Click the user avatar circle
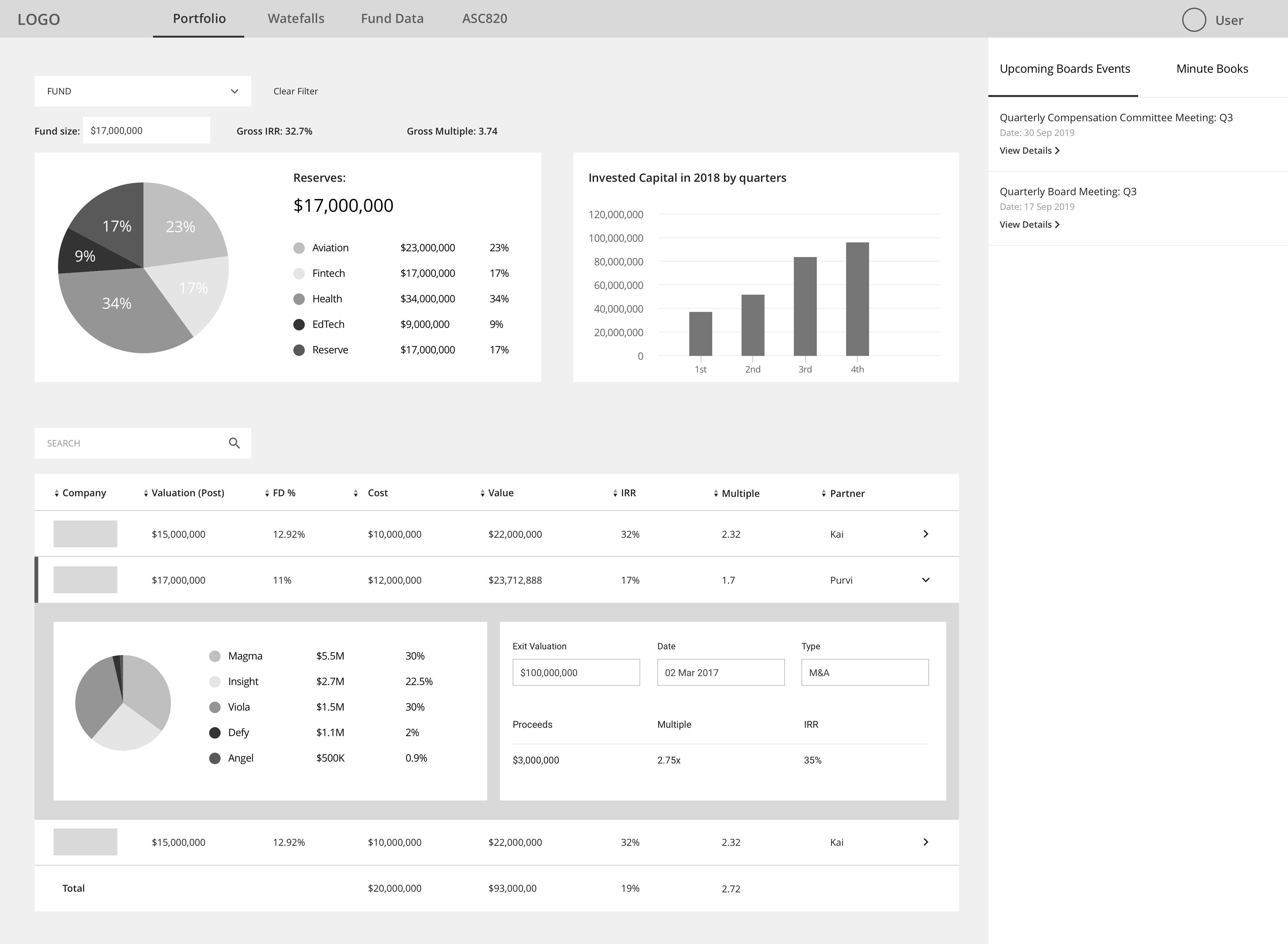 click(1193, 20)
